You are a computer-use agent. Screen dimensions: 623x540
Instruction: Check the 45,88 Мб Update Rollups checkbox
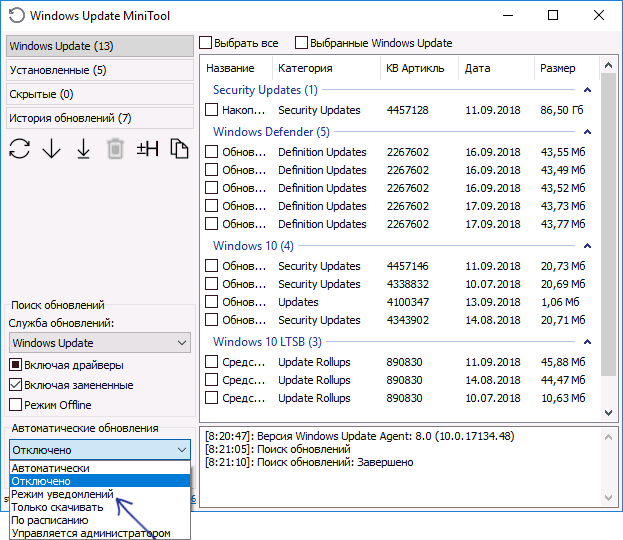(x=211, y=362)
